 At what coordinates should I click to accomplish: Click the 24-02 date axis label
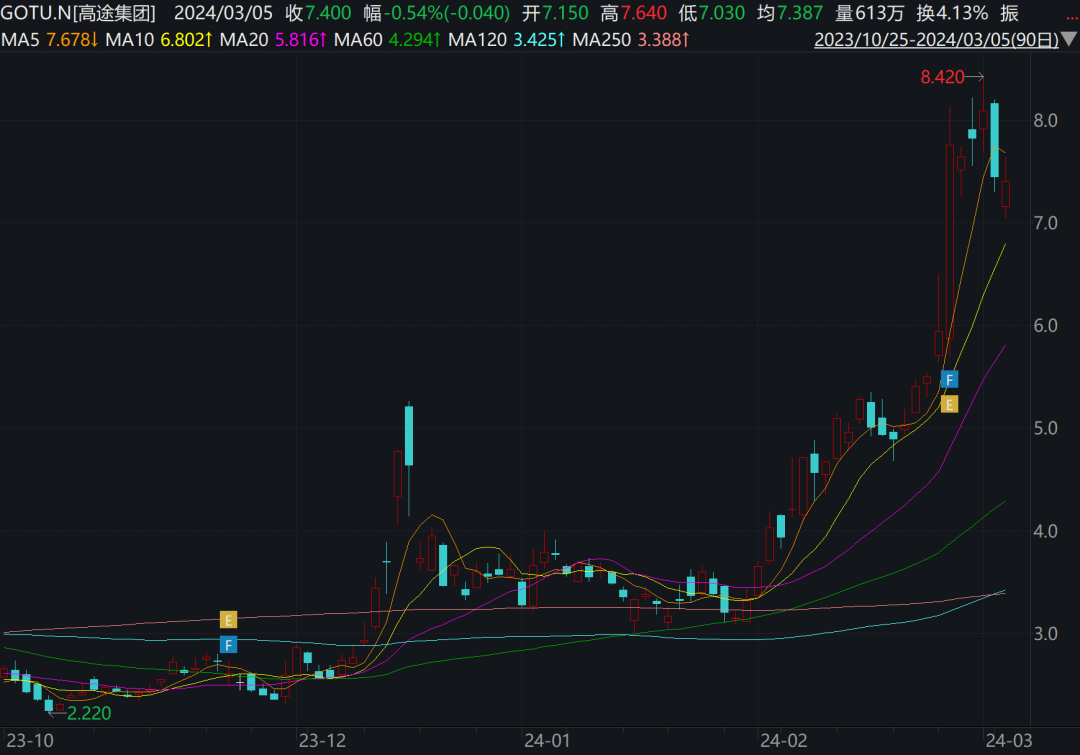783,741
